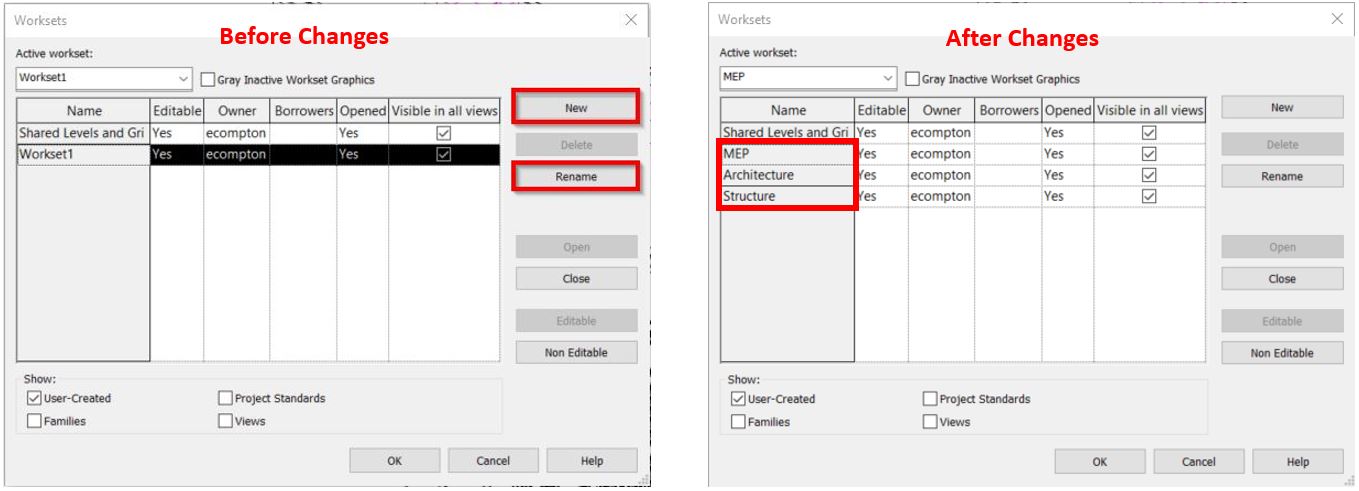Open the Active workset dropdown showing Workset1
This screenshot has height=491, width=1359.
tap(183, 79)
